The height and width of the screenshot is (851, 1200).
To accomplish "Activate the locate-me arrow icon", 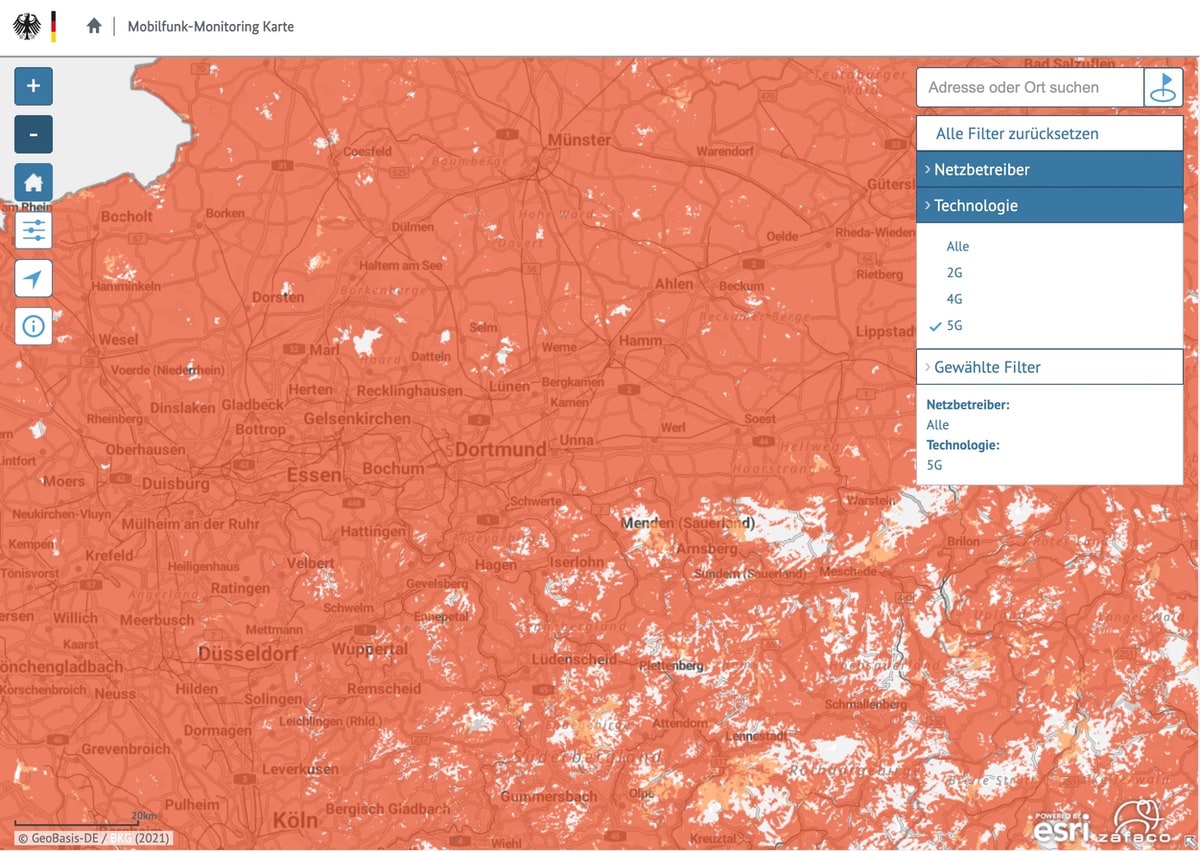I will [33, 278].
